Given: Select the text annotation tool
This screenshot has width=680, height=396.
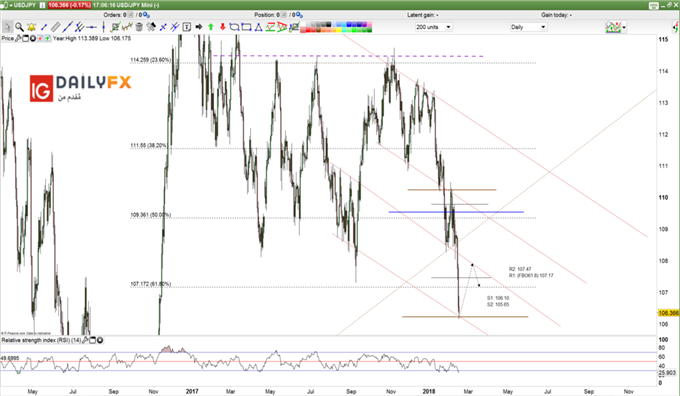Looking at the screenshot, I should click(x=186, y=27).
